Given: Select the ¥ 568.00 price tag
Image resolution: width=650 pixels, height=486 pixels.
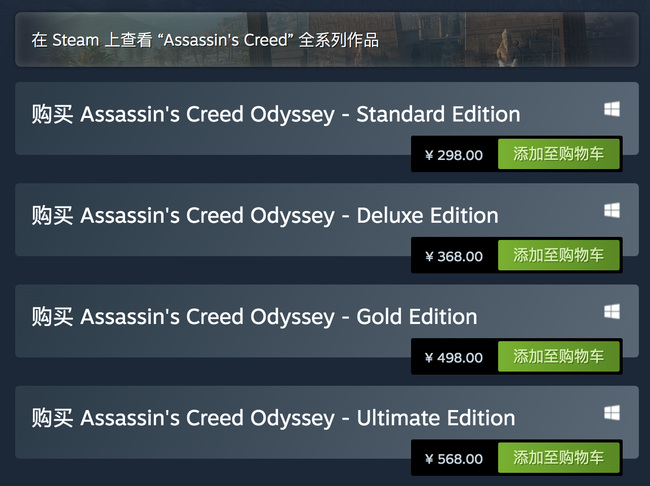Looking at the screenshot, I should [x=454, y=458].
